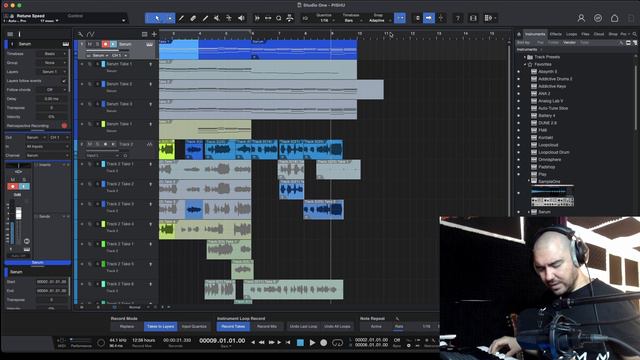Click the Stop button in the transport
Viewport: 640px width, 360px height.
point(300,343)
